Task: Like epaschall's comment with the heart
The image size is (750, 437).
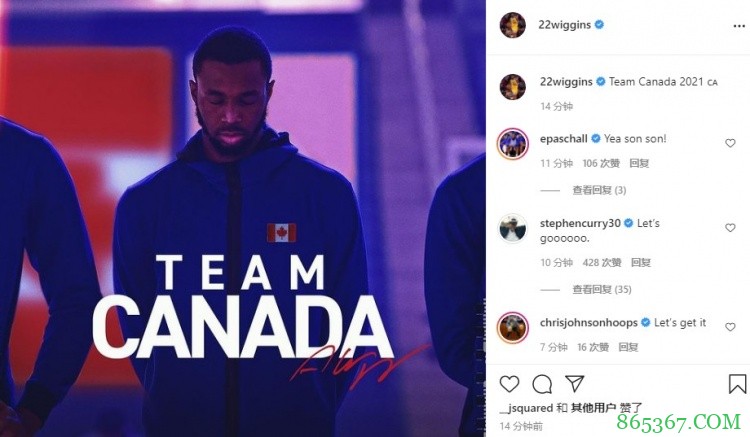Action: coord(730,143)
